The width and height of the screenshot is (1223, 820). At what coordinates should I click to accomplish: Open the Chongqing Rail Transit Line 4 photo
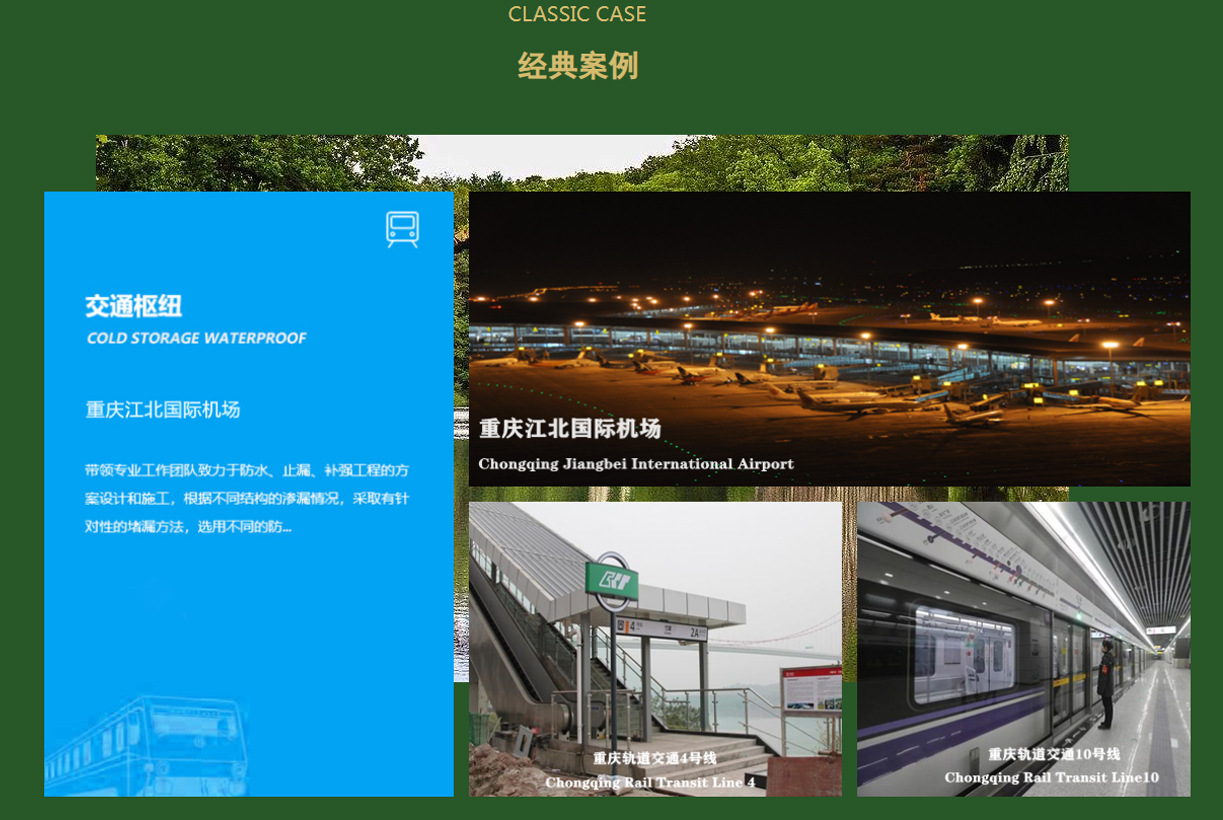point(655,649)
